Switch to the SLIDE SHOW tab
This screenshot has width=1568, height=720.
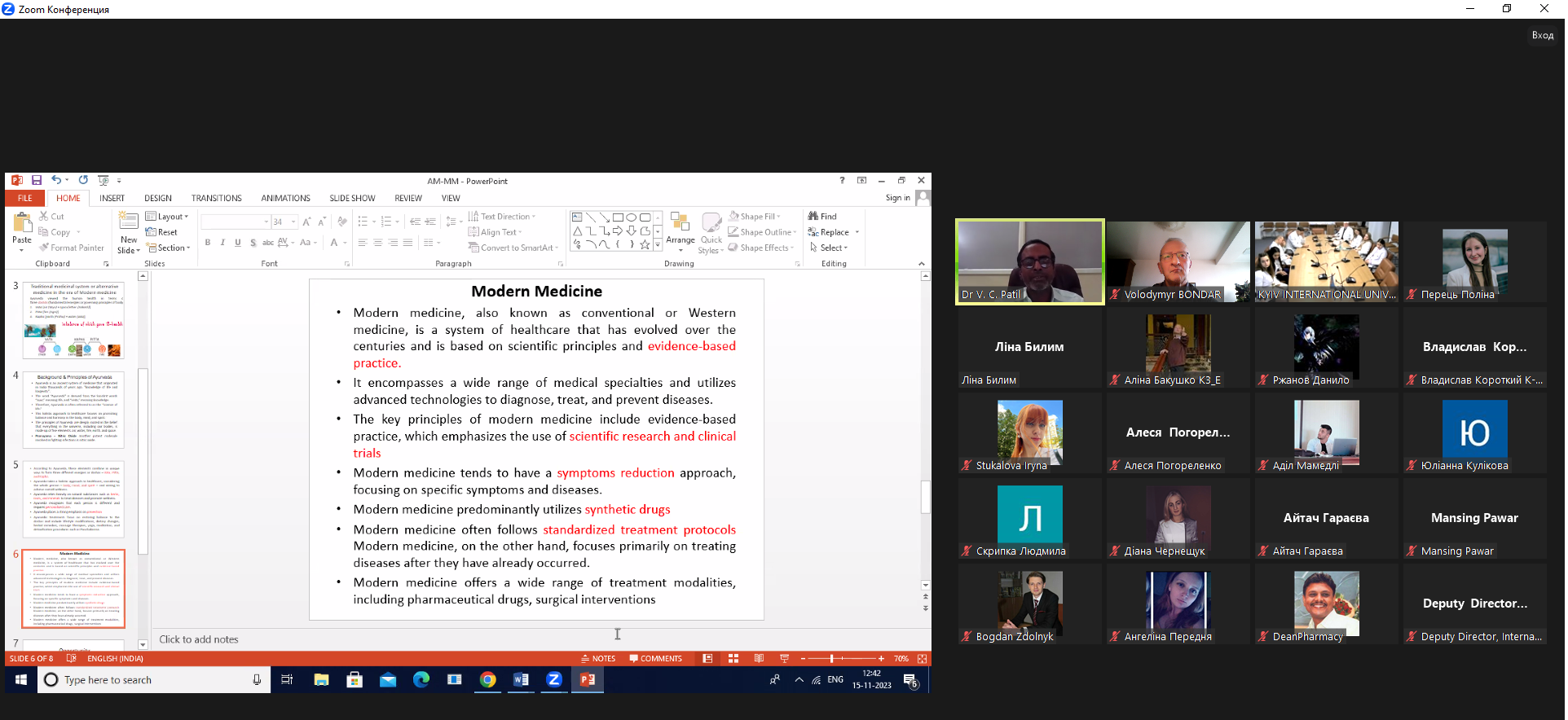pyautogui.click(x=352, y=198)
